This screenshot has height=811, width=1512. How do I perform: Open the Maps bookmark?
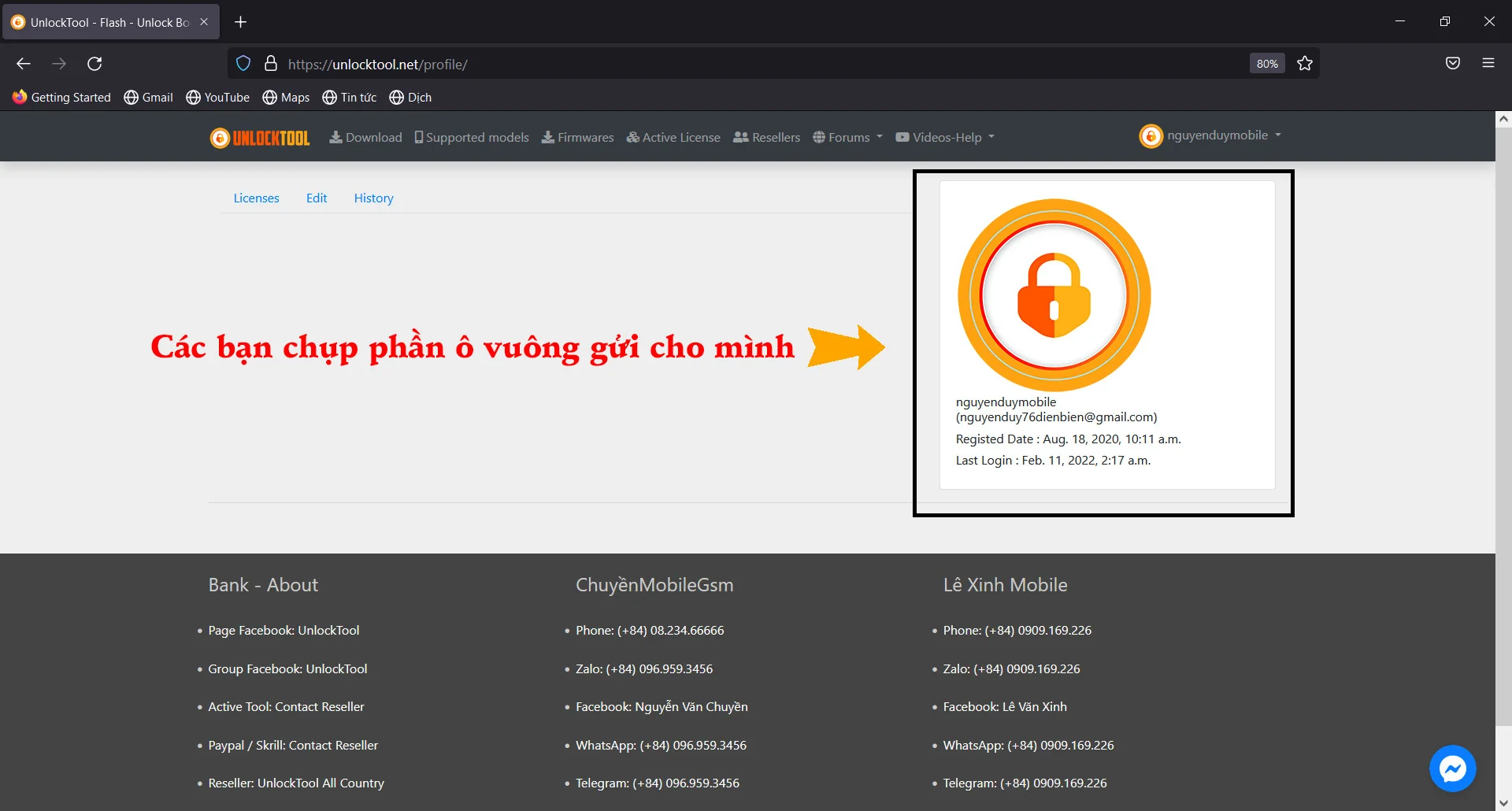point(286,97)
